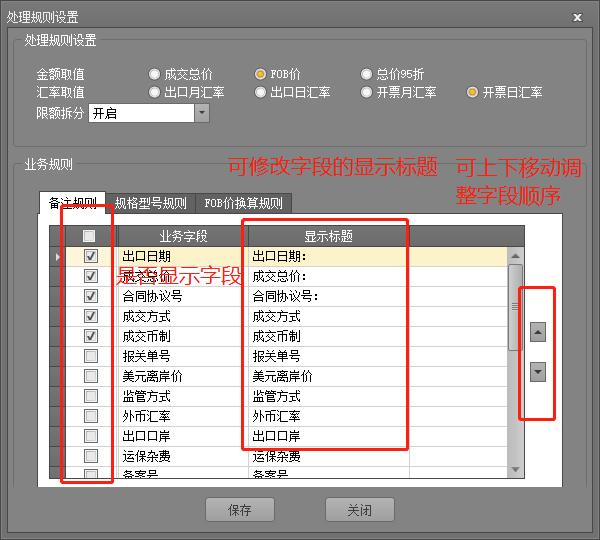This screenshot has height=540, width=600.
Task: Click the vertical scrollbar thumb in the table
Action: coord(515,305)
